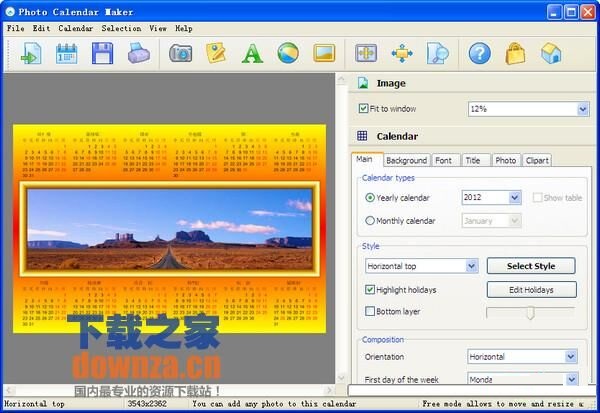Open the calendar settings toolbar icon

point(67,54)
